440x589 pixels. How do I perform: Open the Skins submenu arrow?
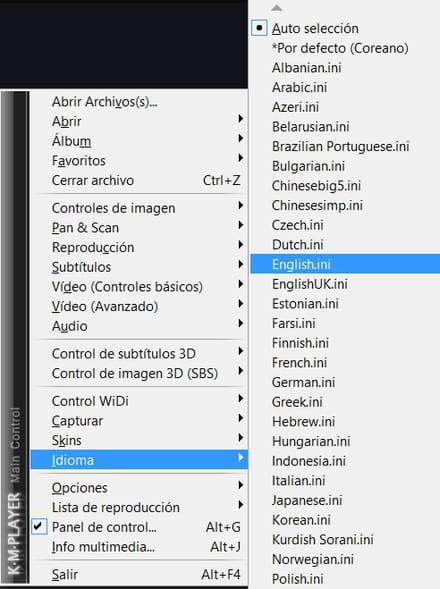(x=240, y=438)
